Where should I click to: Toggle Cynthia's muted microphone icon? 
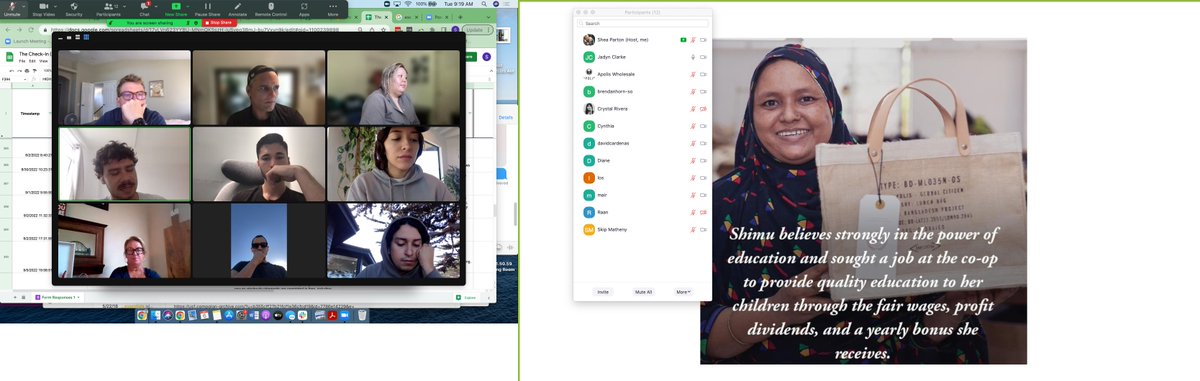pos(693,126)
